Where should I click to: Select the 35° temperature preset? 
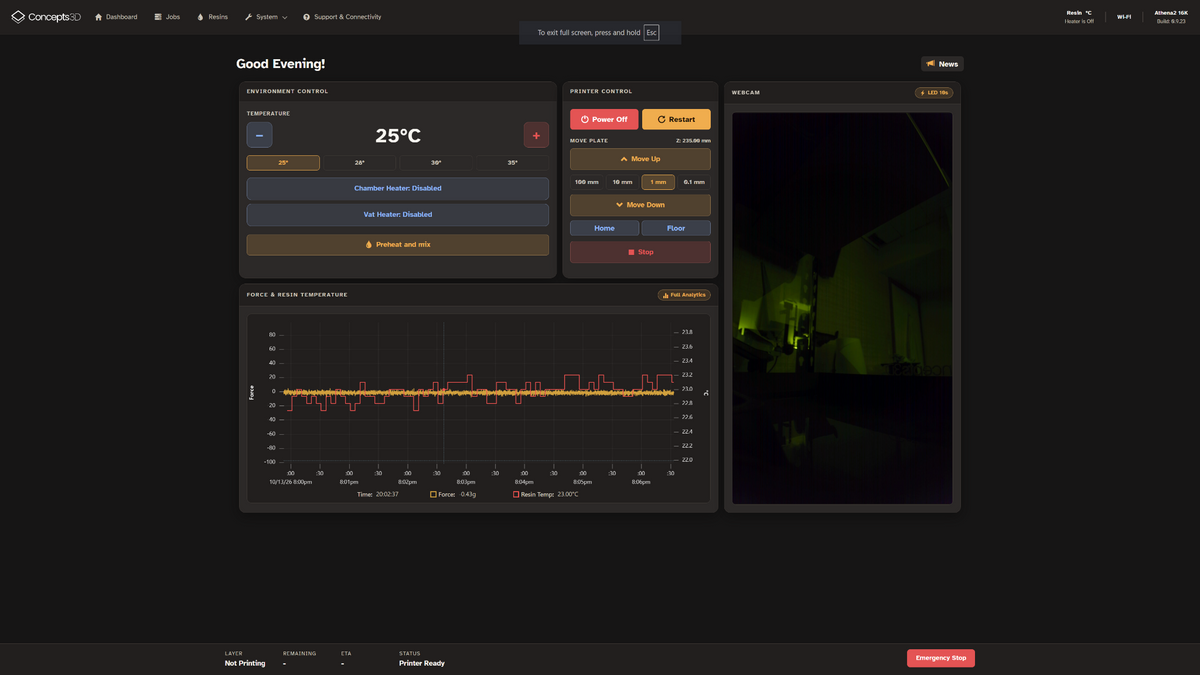tap(512, 163)
